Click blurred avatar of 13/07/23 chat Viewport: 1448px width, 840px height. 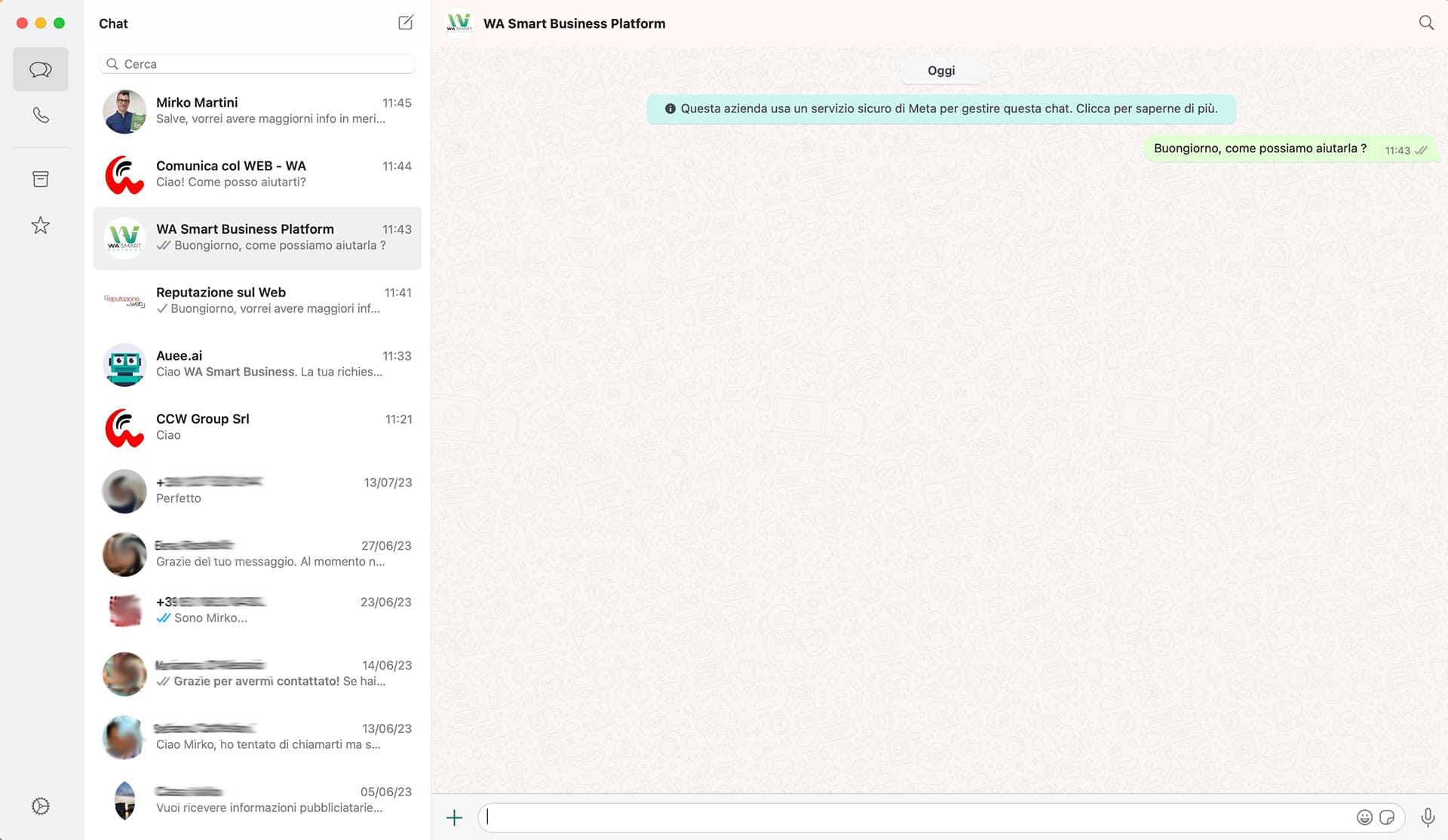pyautogui.click(x=124, y=492)
